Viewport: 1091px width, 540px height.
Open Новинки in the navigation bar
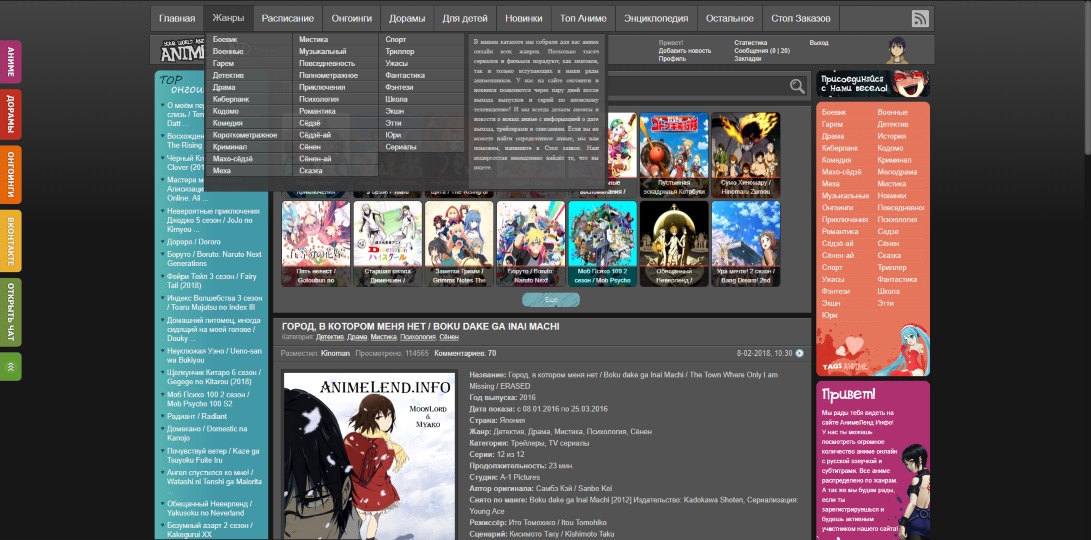pyautogui.click(x=524, y=19)
